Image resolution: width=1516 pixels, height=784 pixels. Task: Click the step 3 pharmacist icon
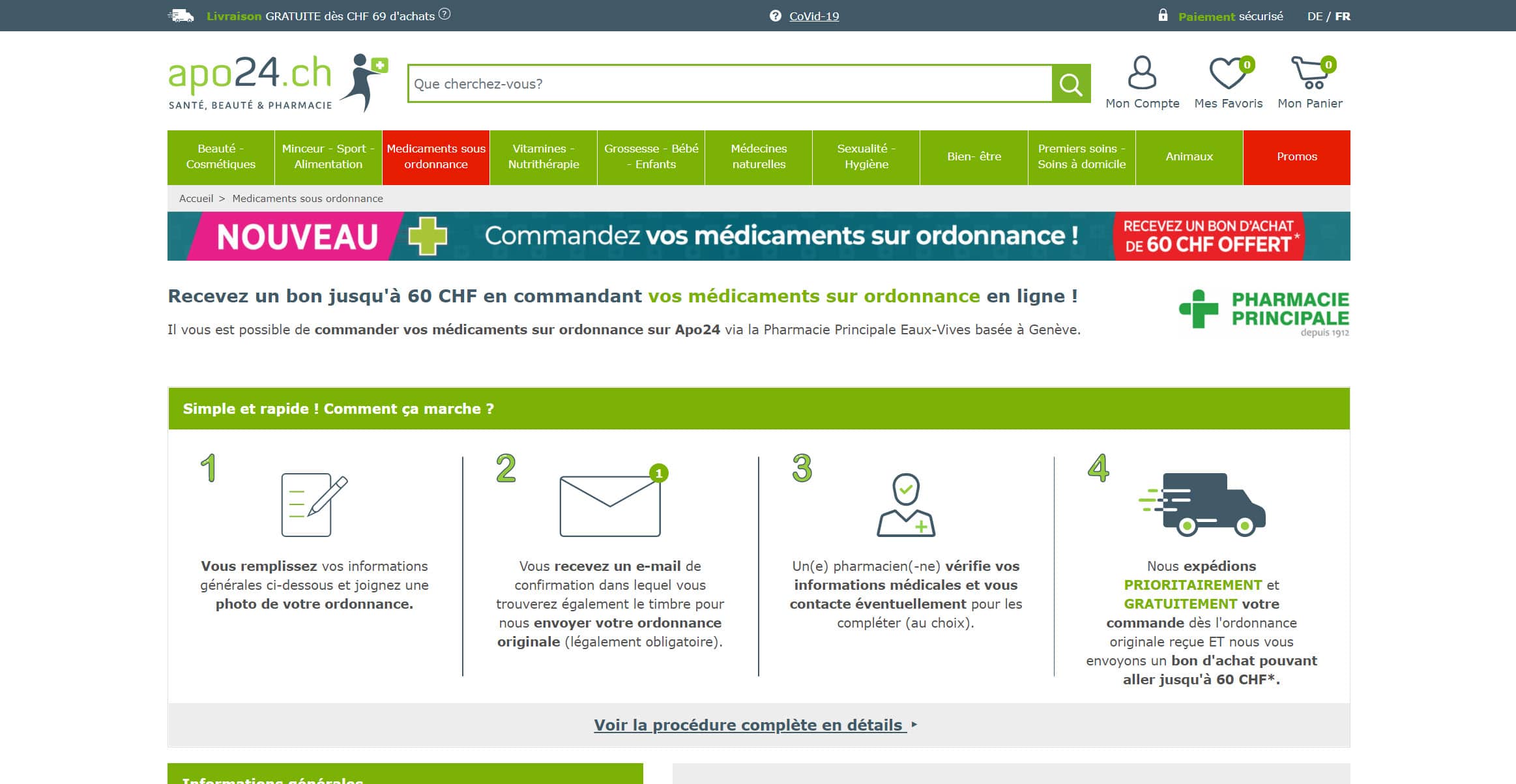coord(906,505)
